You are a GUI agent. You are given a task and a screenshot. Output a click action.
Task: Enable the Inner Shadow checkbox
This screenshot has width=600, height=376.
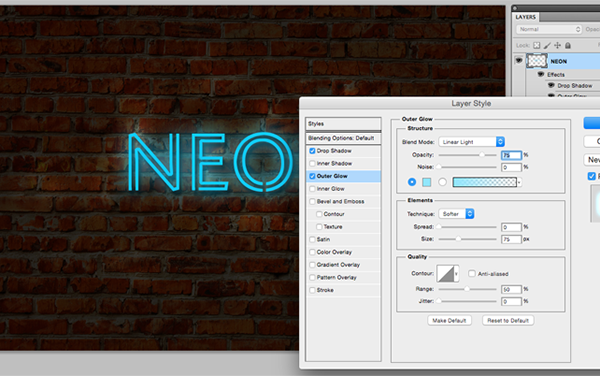point(312,163)
